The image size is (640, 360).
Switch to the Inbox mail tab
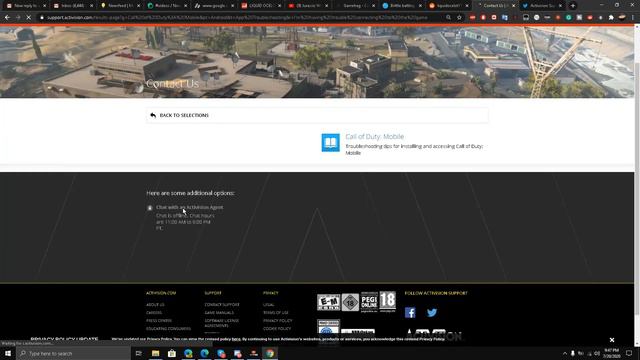tap(73, 6)
